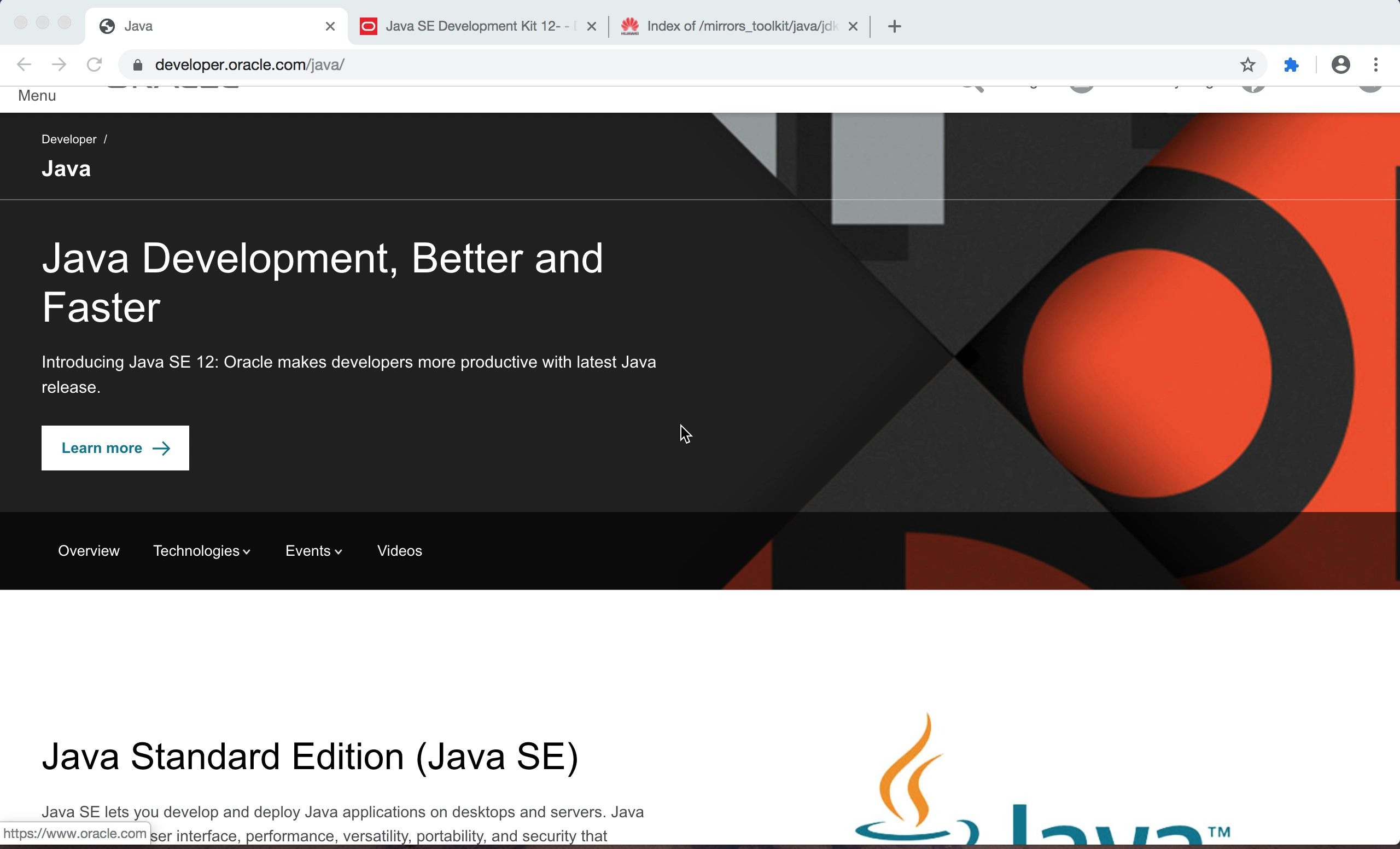Close the Index of /mirrors_toolkit tab
1400x849 pixels.
pos(853,26)
